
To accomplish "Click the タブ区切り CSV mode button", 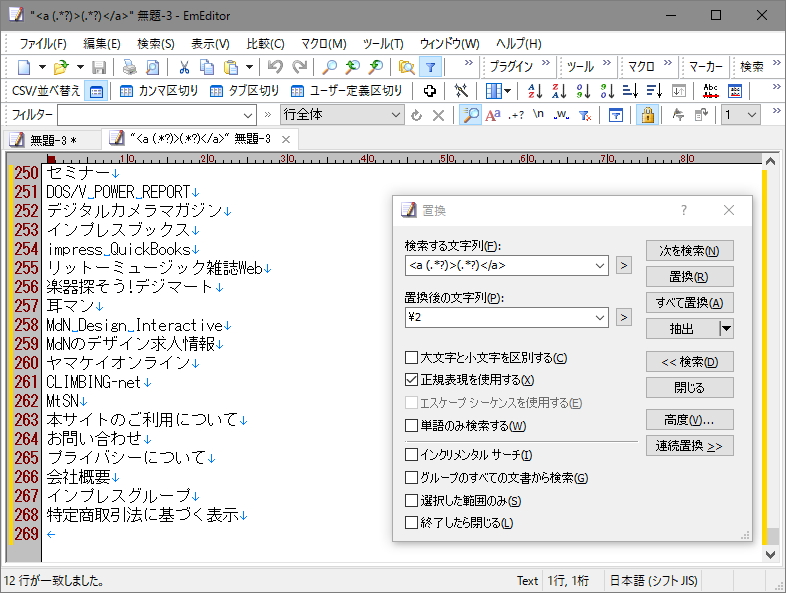I will point(245,91).
